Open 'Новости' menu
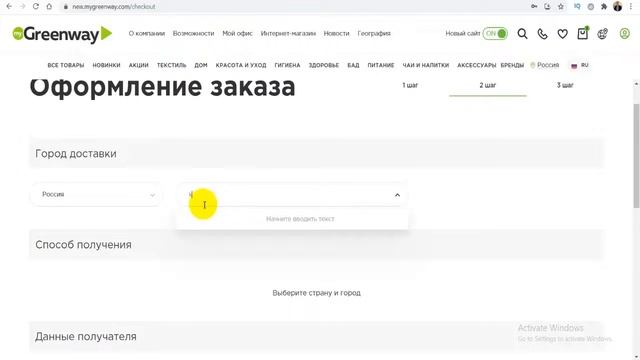 click(x=336, y=33)
